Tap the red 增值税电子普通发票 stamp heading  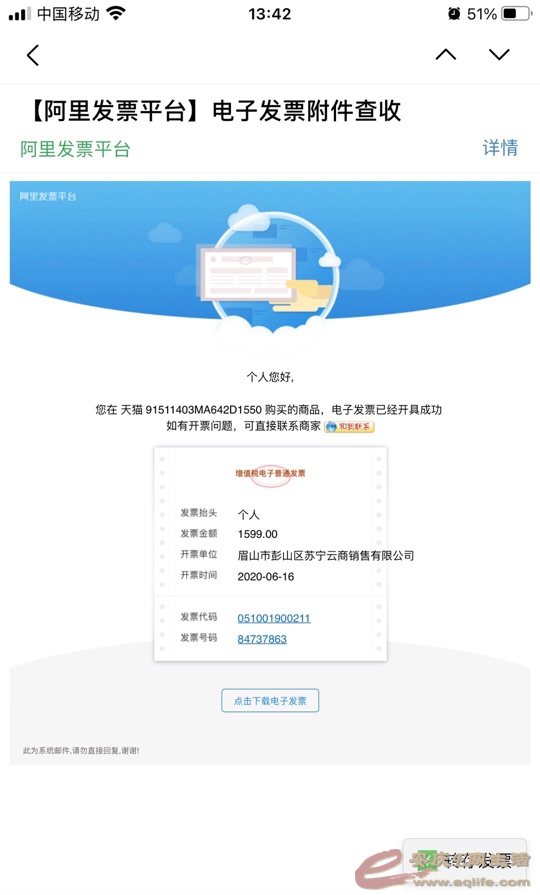(270, 473)
